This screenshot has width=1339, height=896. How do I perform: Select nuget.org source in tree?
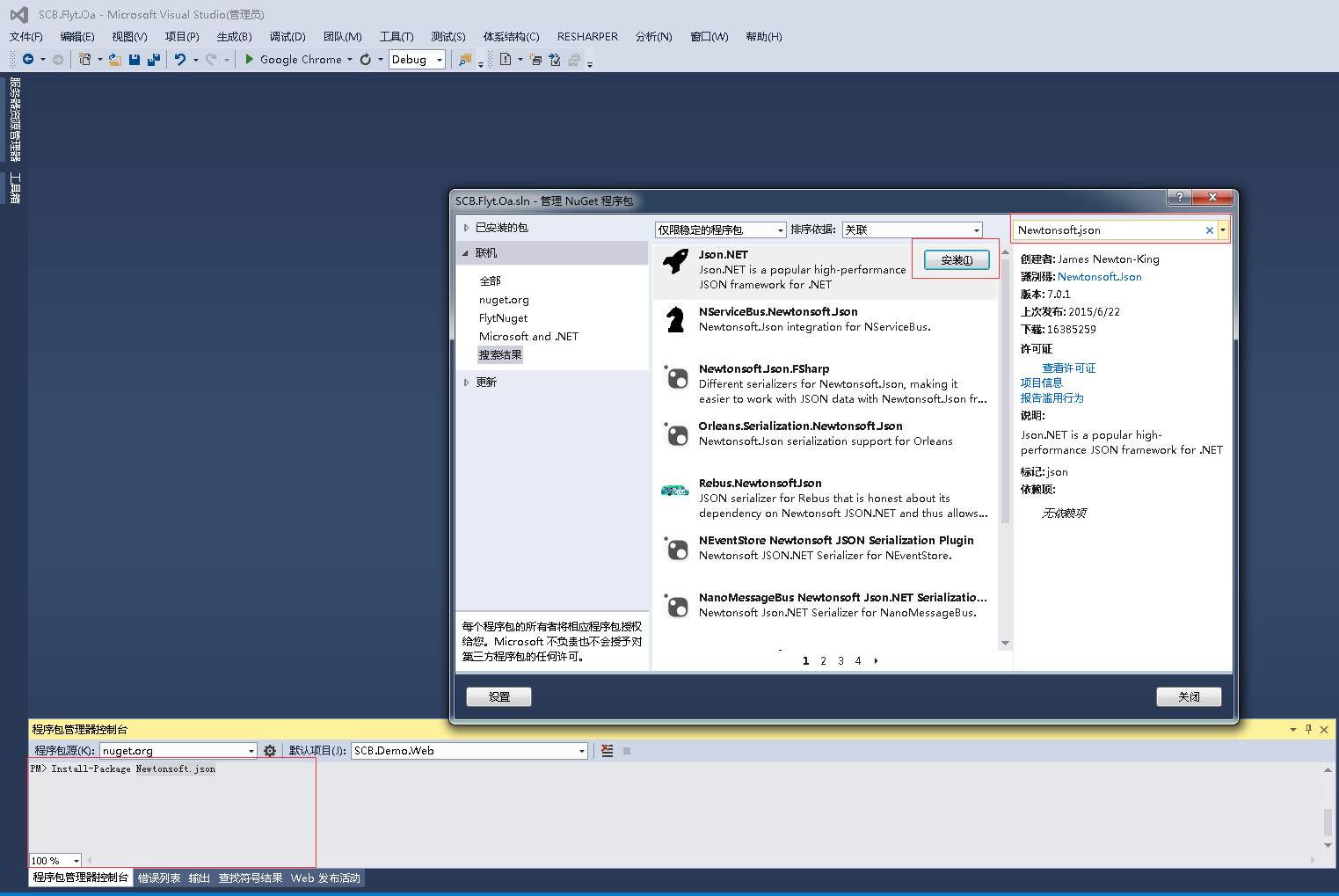click(504, 300)
